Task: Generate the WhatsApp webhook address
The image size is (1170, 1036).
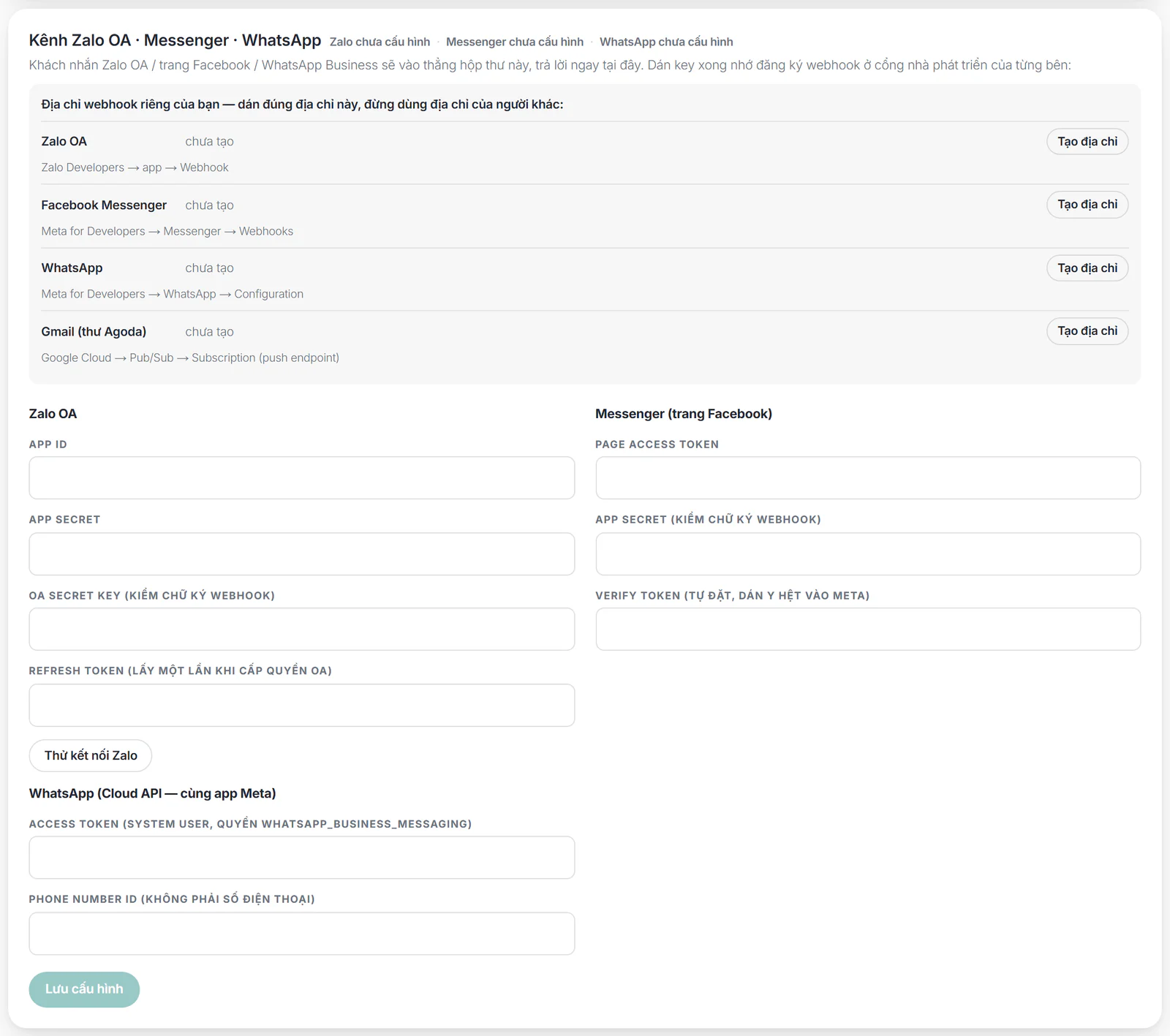Action: click(1087, 268)
